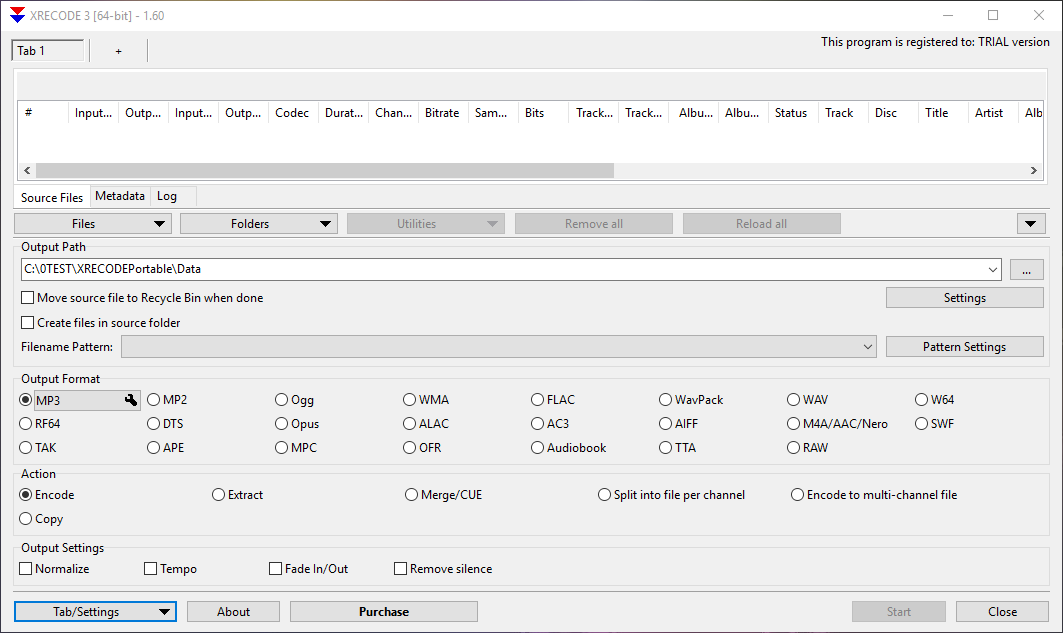Click the Remove all button
This screenshot has height=633, width=1063.
(x=594, y=224)
